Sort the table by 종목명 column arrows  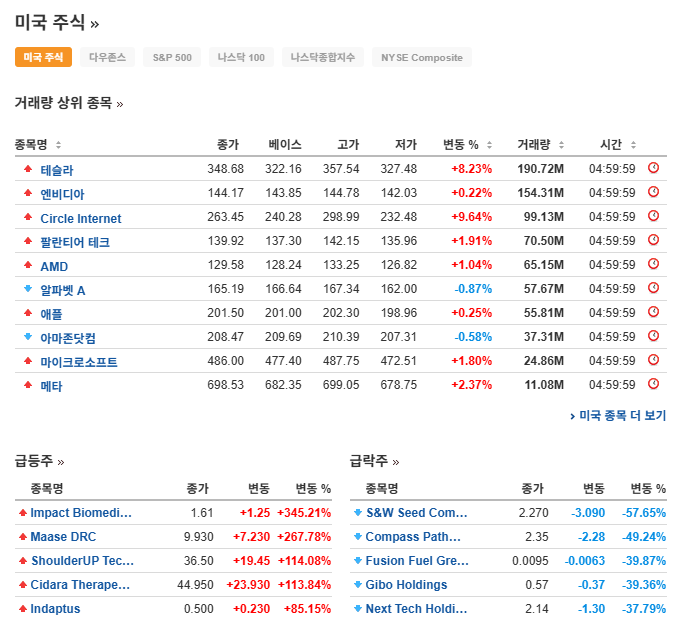pyautogui.click(x=59, y=145)
